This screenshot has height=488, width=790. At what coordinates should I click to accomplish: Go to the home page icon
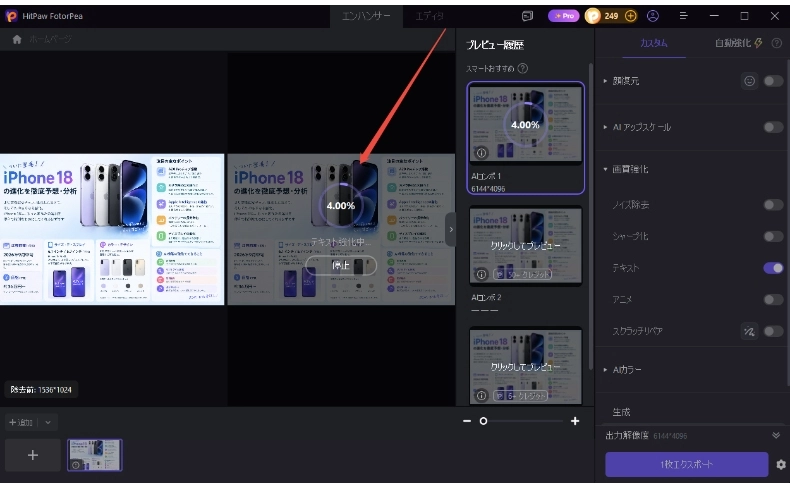coord(17,39)
